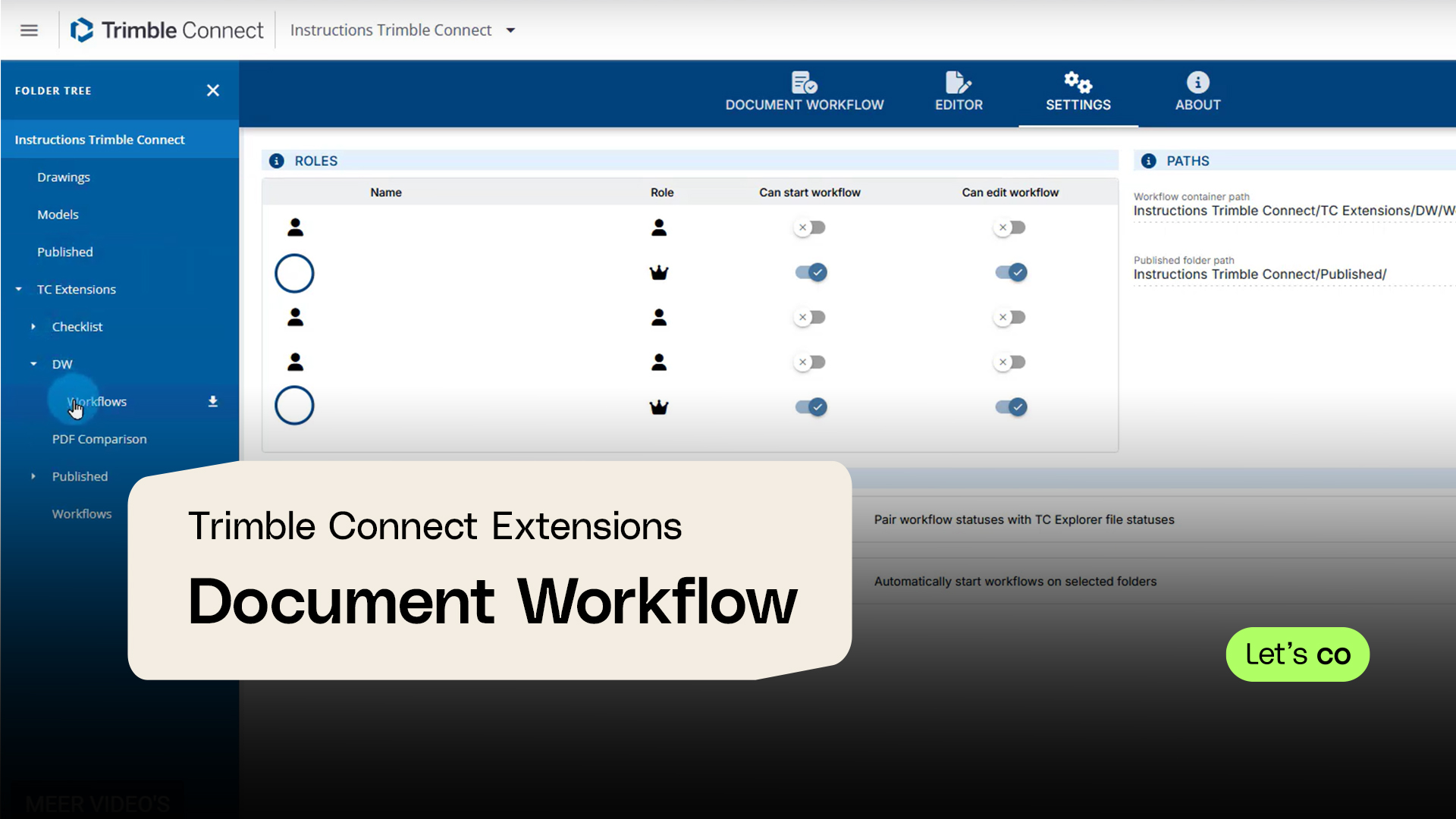Image resolution: width=1456 pixels, height=819 pixels.
Task: Open the Document Workflow tab
Action: (x=805, y=92)
